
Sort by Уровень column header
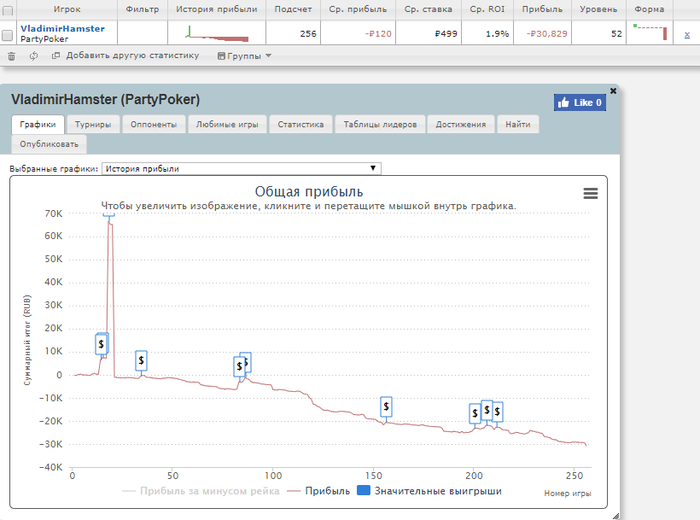(x=598, y=9)
